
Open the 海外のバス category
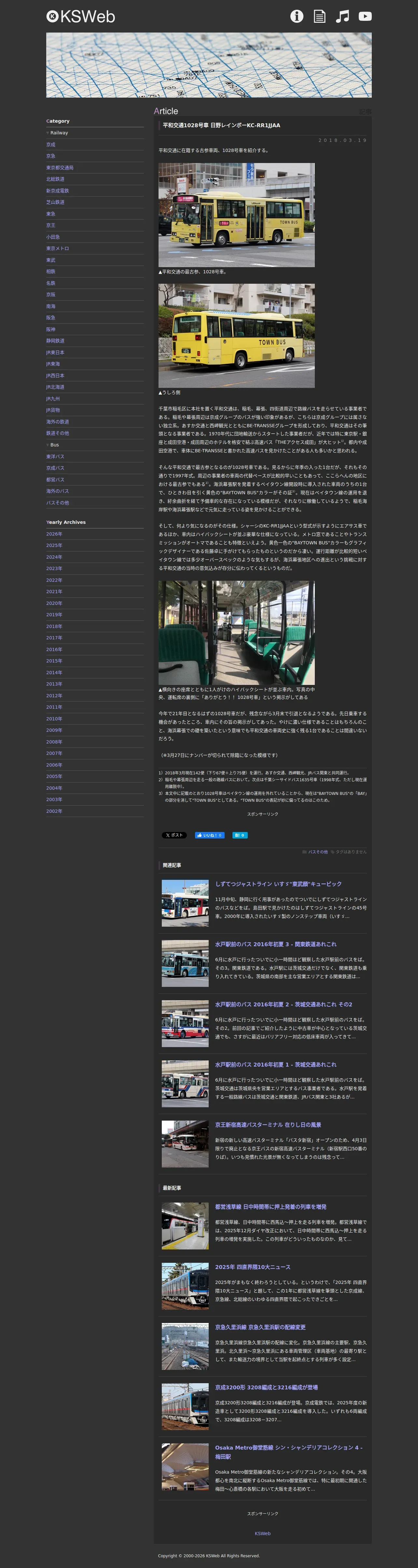click(x=57, y=491)
